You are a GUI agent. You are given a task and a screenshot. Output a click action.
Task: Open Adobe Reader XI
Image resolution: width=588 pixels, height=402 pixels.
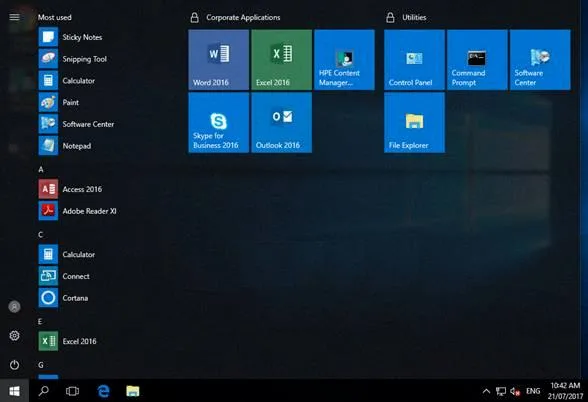pyautogui.click(x=78, y=211)
